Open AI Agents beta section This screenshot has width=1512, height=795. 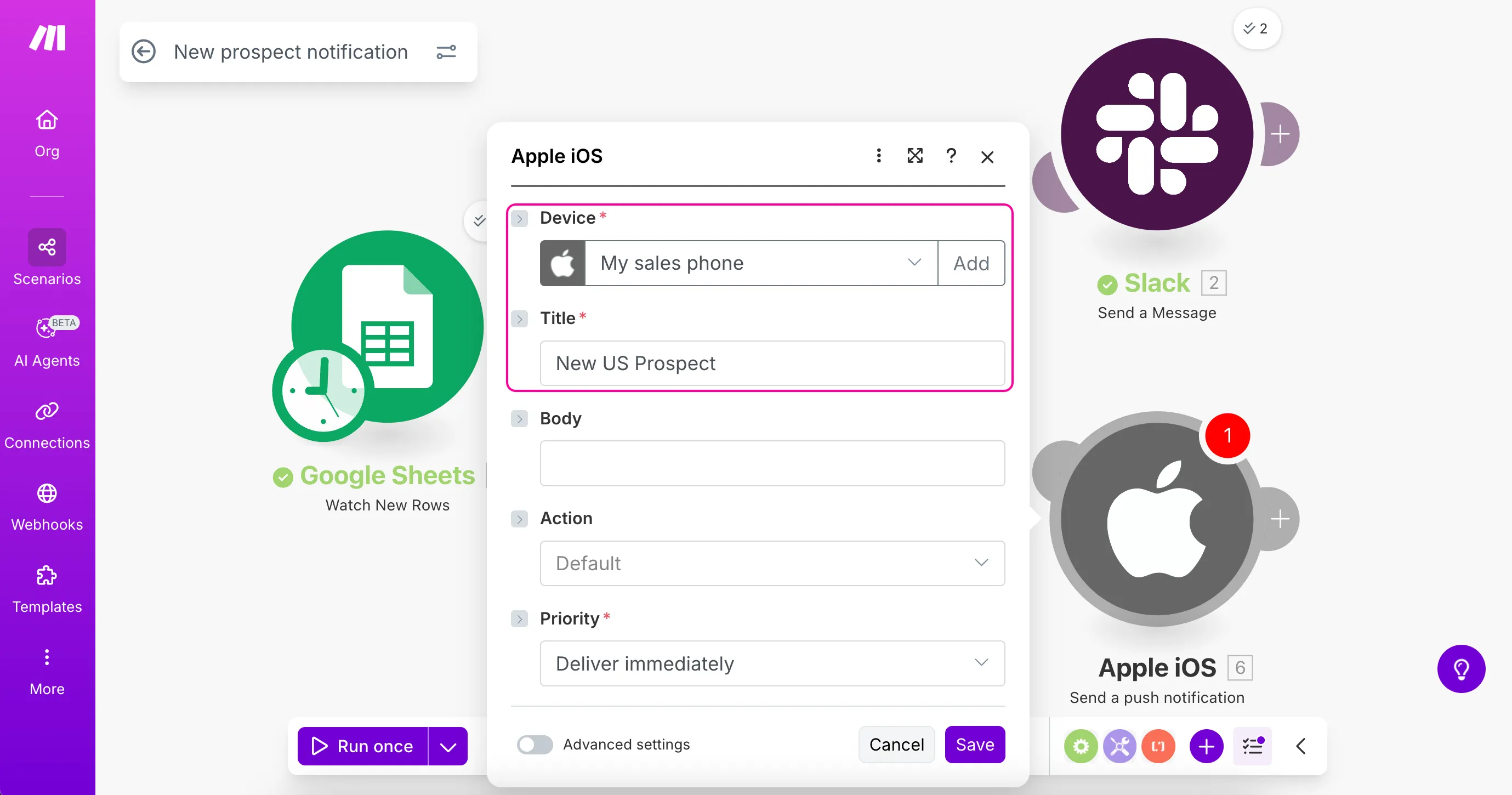point(47,342)
